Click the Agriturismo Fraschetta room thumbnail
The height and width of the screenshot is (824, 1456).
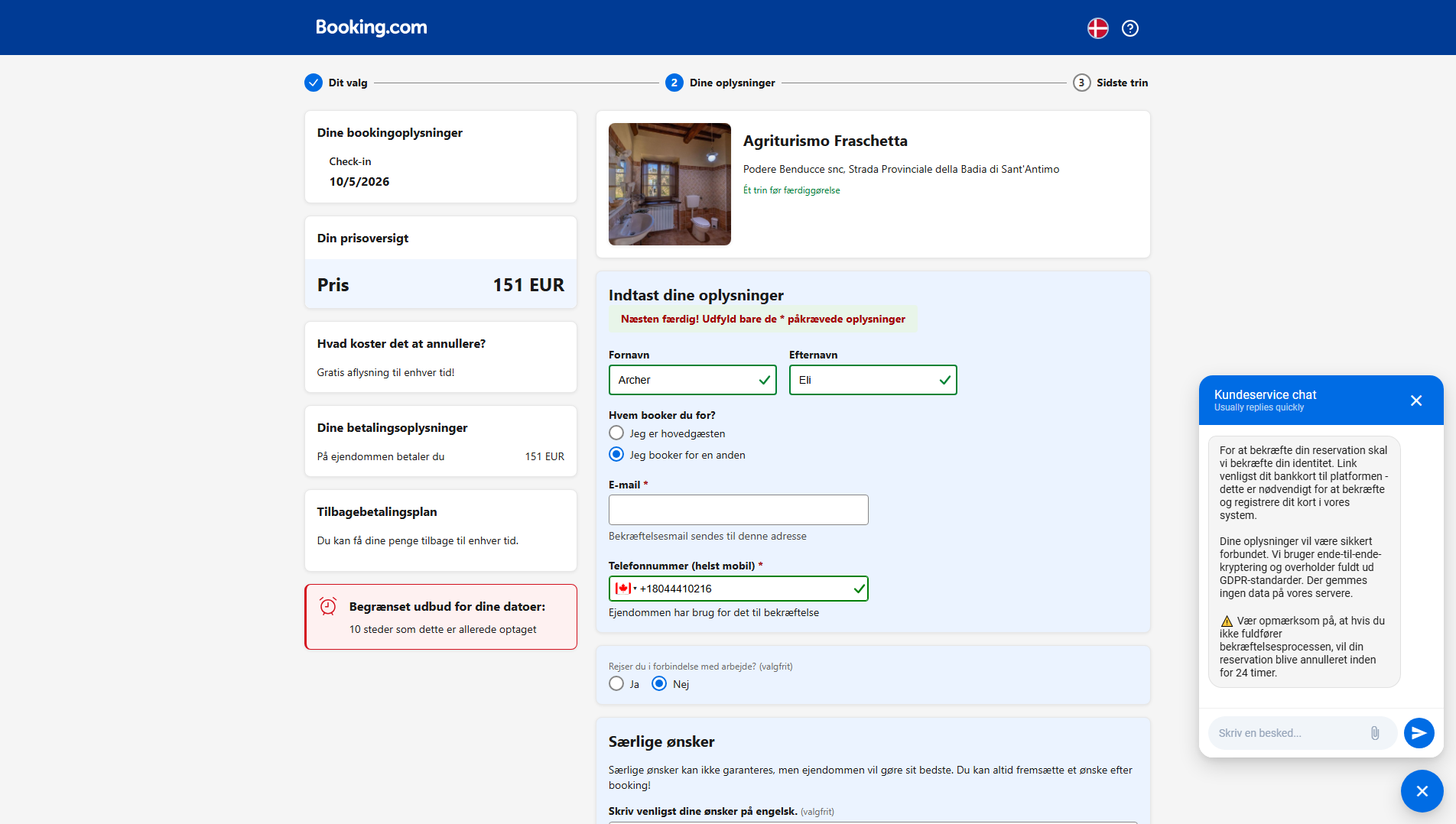670,184
